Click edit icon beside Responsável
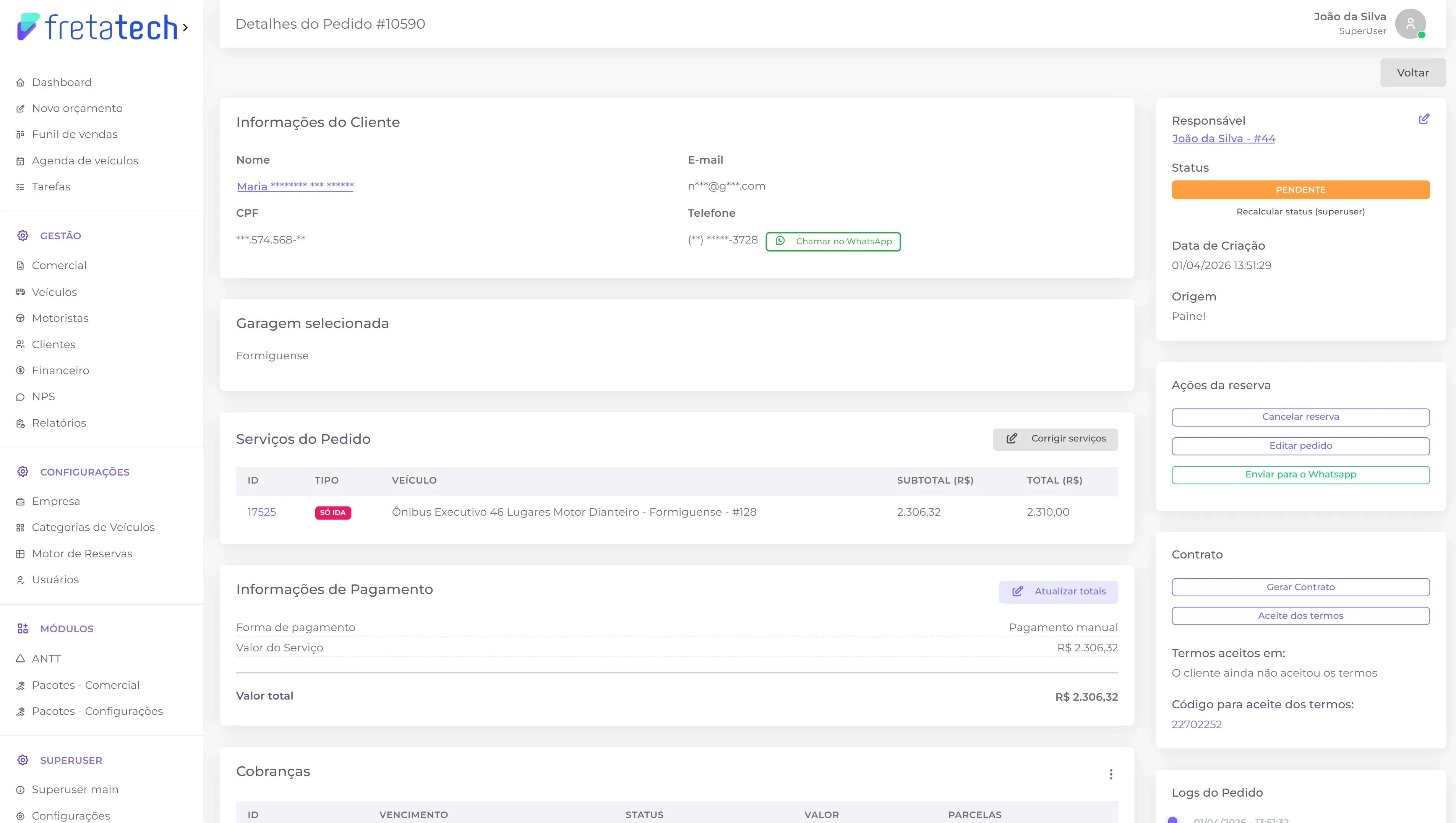The height and width of the screenshot is (823, 1456). 1424,119
